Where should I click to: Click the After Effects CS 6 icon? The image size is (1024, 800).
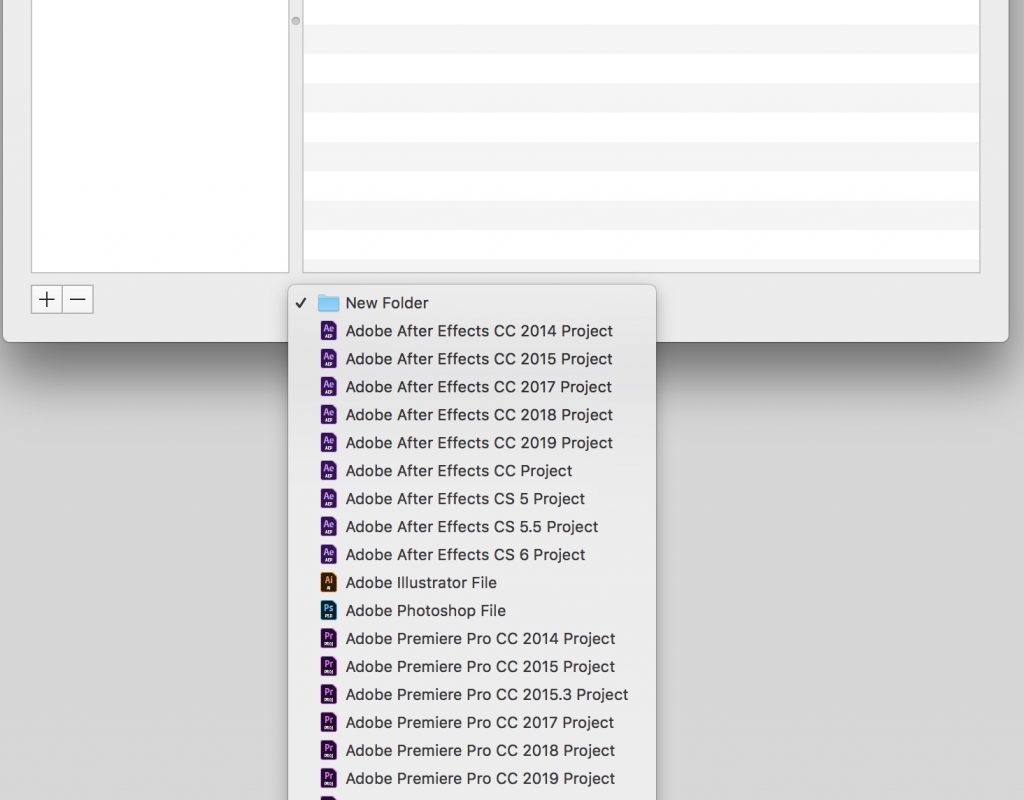328,554
